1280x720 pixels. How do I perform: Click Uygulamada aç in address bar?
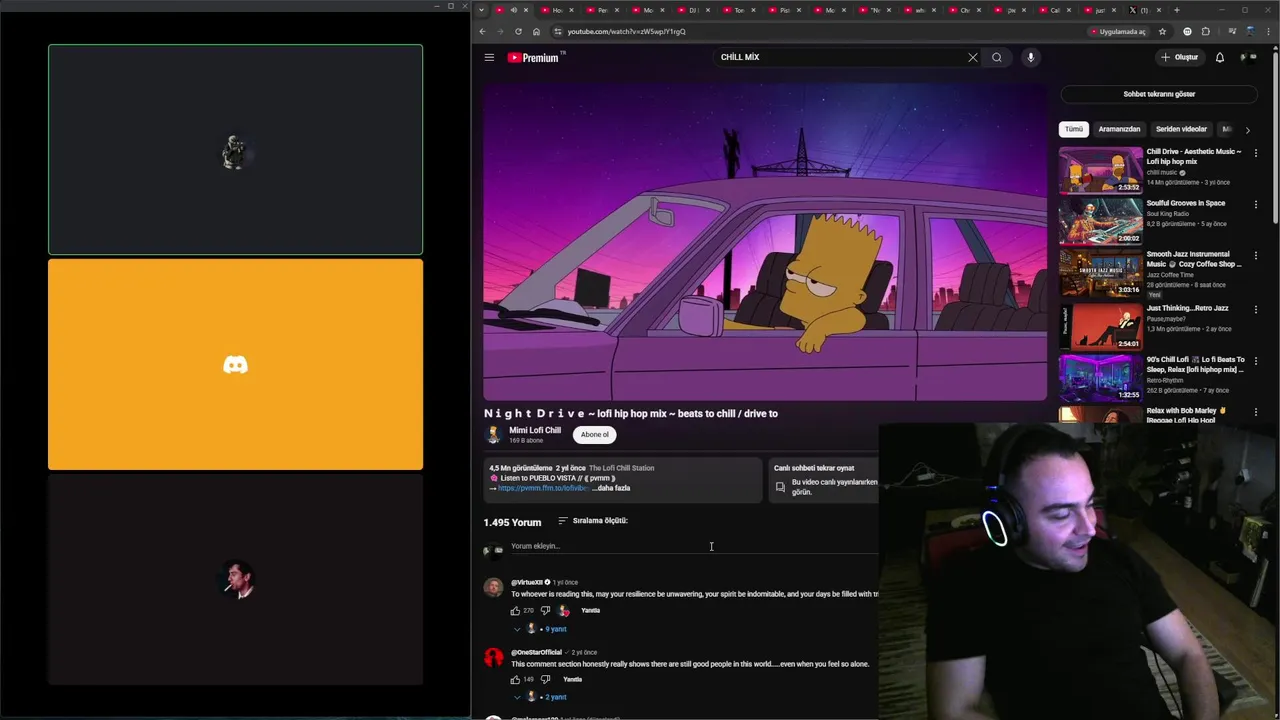1118,31
